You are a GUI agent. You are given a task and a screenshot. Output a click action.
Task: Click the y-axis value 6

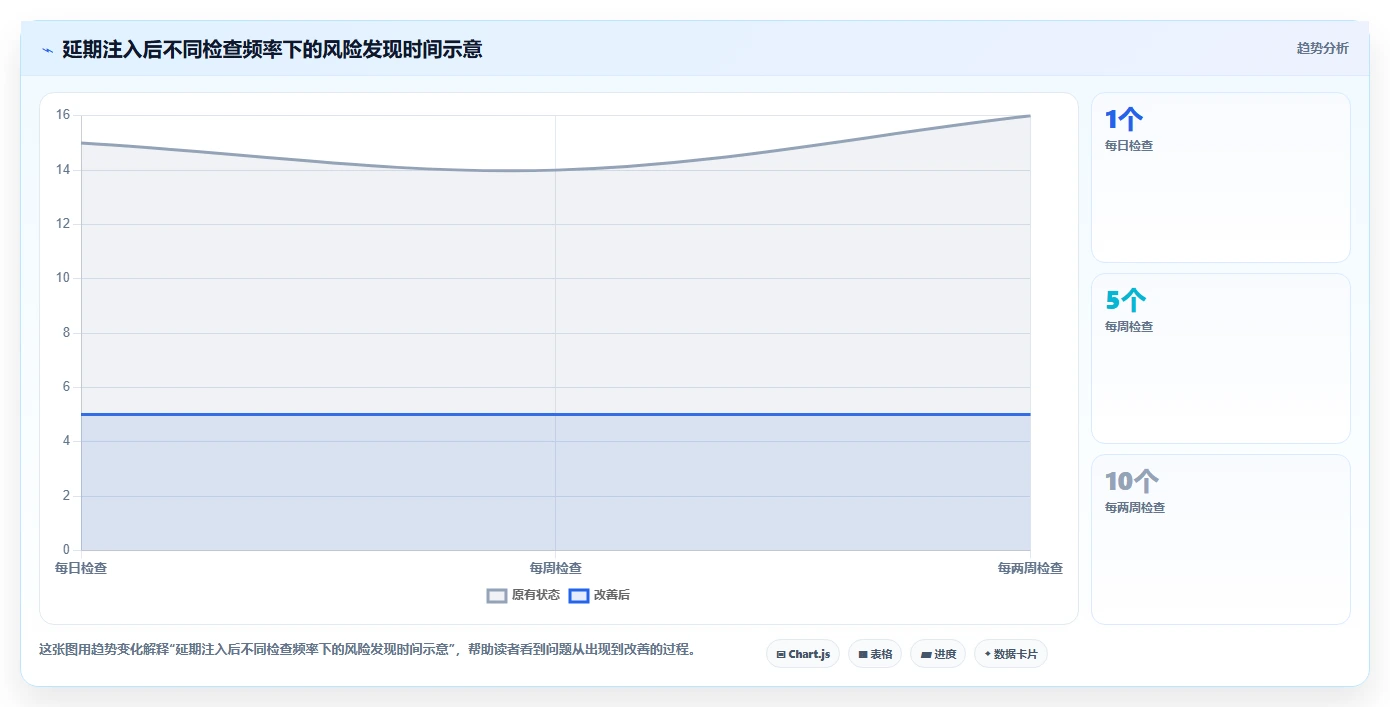coord(66,387)
